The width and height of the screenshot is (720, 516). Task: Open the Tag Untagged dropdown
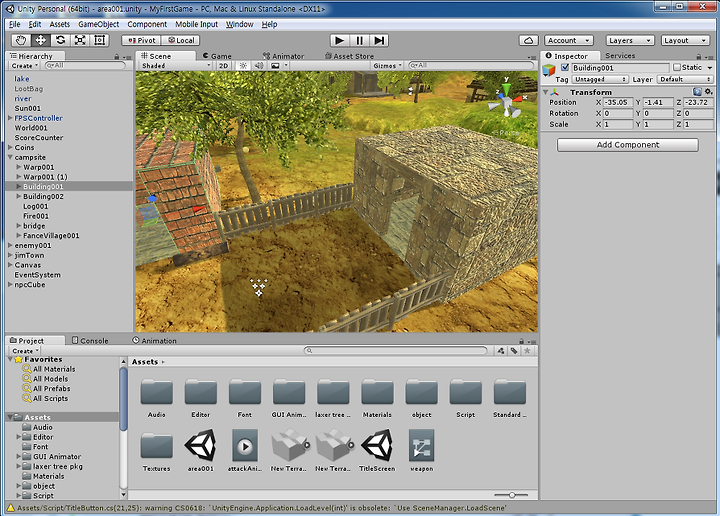[600, 79]
